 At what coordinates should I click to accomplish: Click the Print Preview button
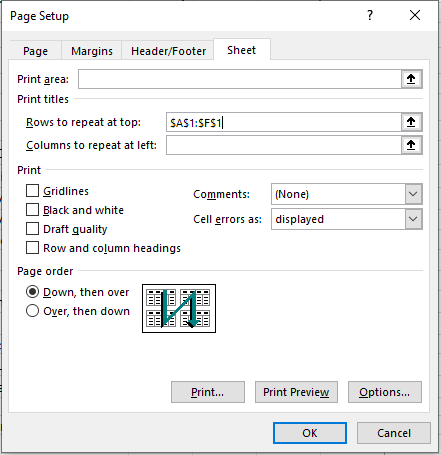[296, 392]
